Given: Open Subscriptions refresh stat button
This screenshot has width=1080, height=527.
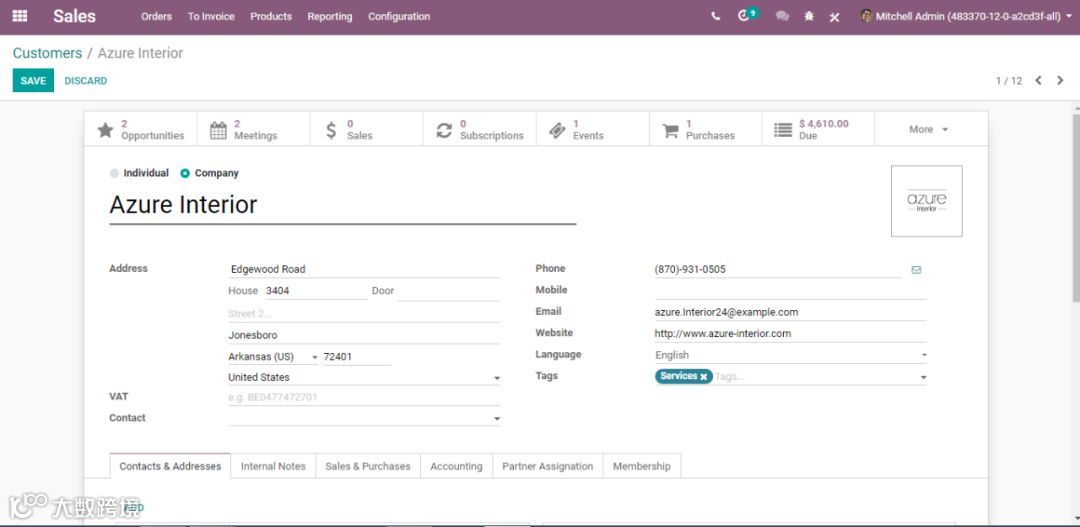Looking at the screenshot, I should [x=479, y=129].
